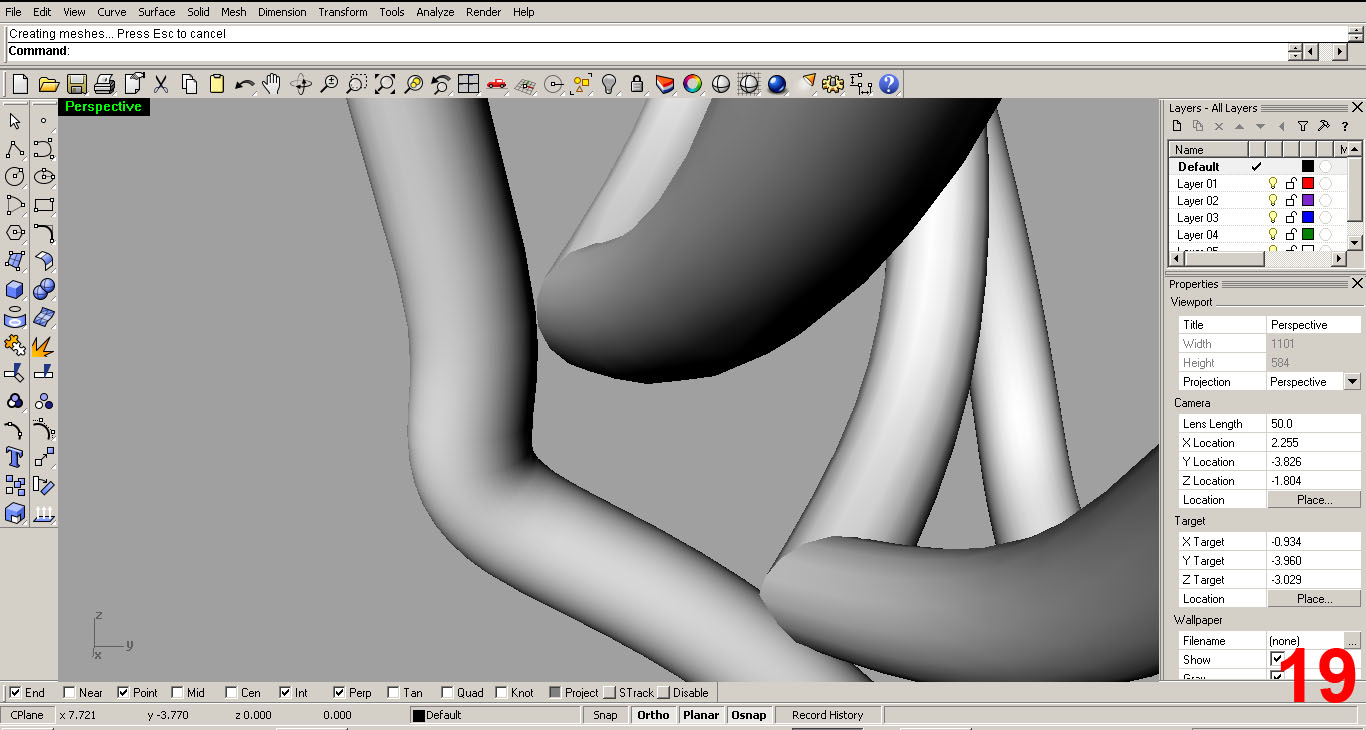
Task: Click the red color swatch of Layer 01
Action: coord(1308,184)
